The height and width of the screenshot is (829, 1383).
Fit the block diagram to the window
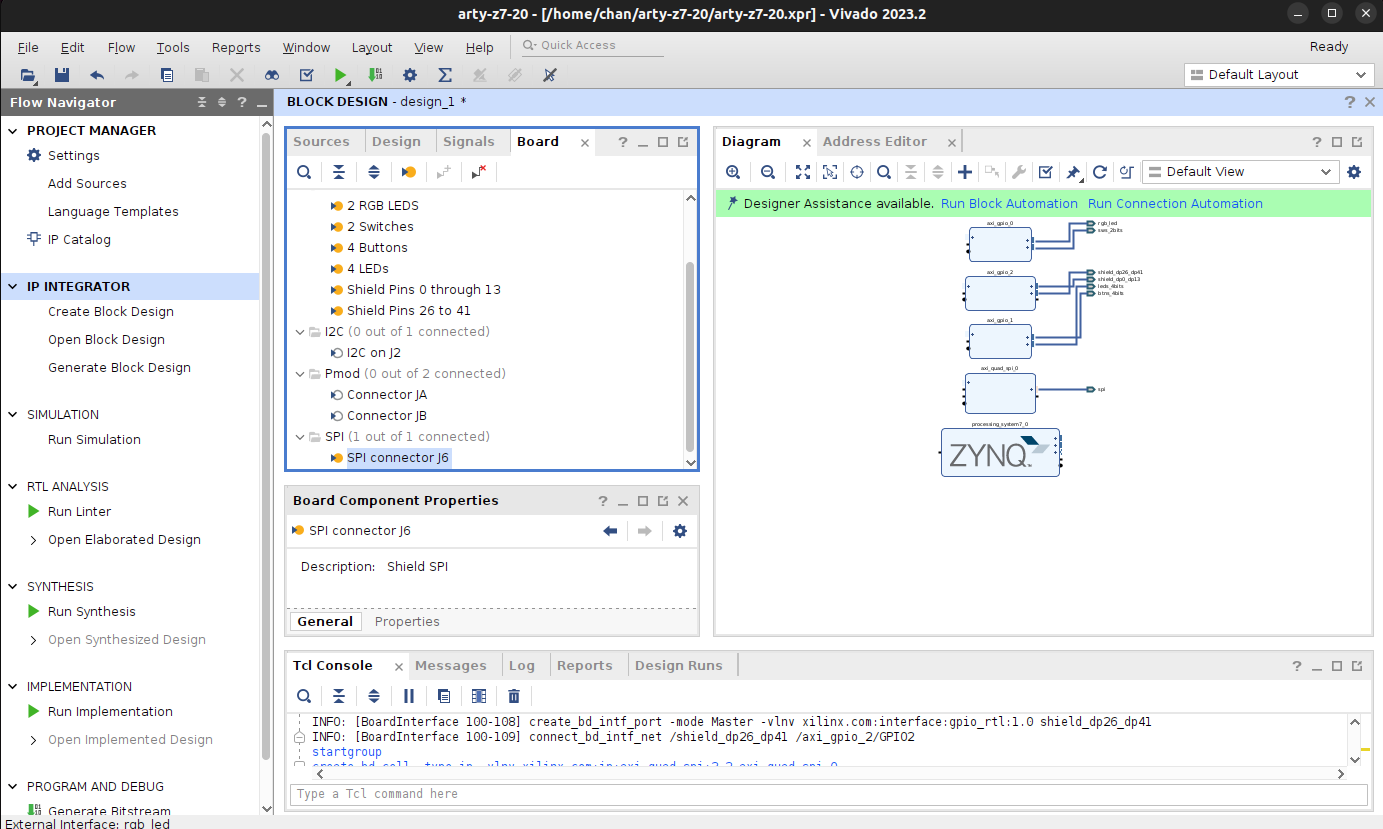803,172
